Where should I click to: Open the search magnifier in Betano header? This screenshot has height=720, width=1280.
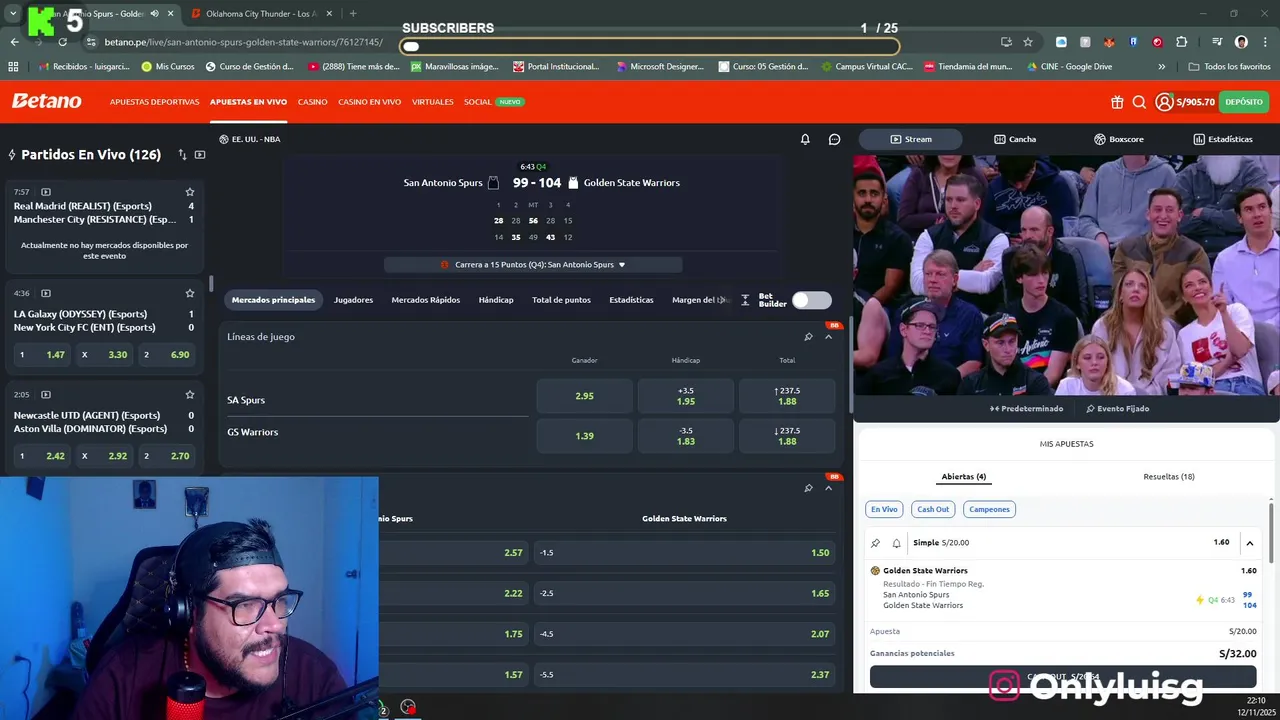[x=1139, y=102]
